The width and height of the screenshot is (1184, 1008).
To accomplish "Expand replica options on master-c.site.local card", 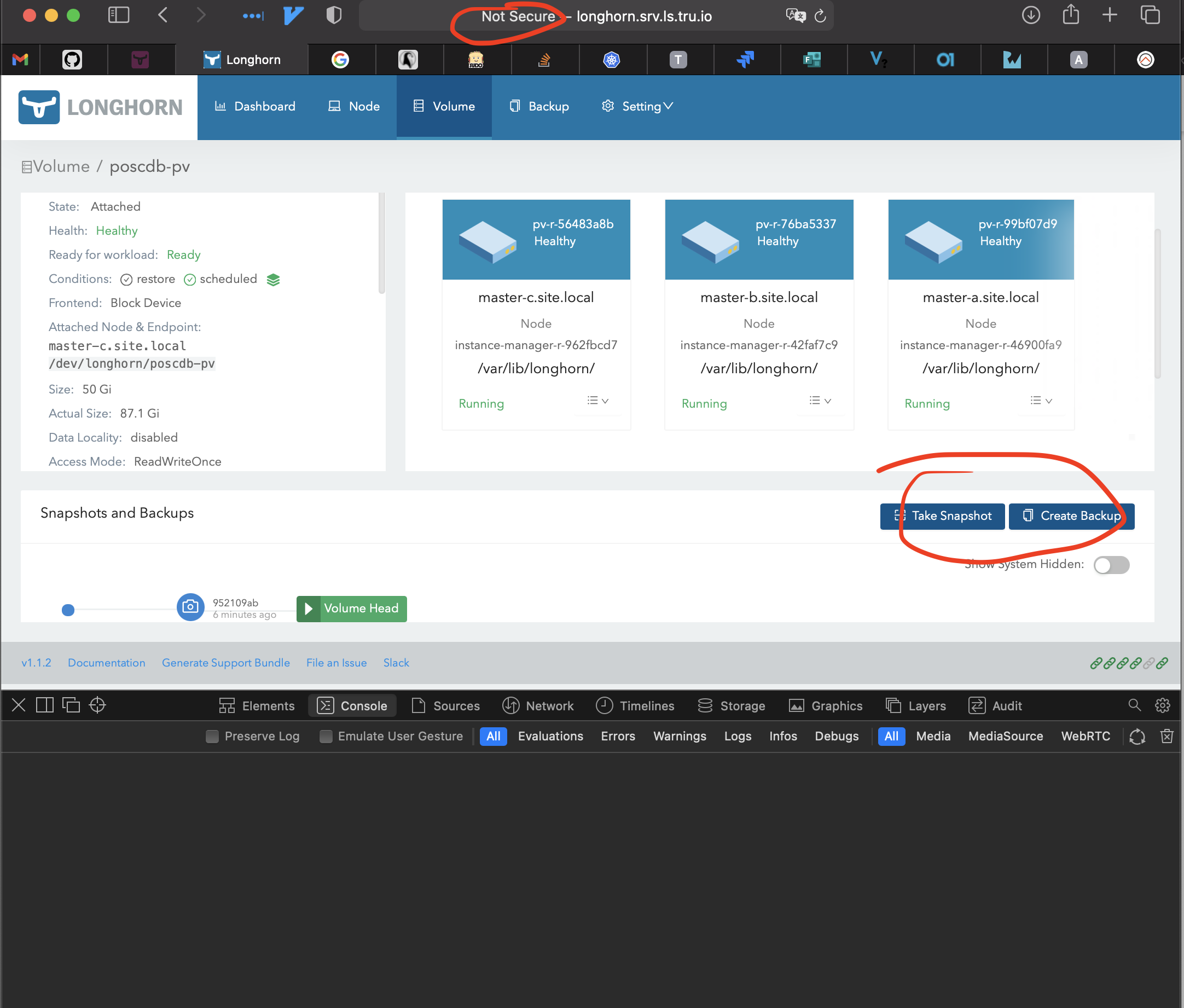I will (x=596, y=400).
